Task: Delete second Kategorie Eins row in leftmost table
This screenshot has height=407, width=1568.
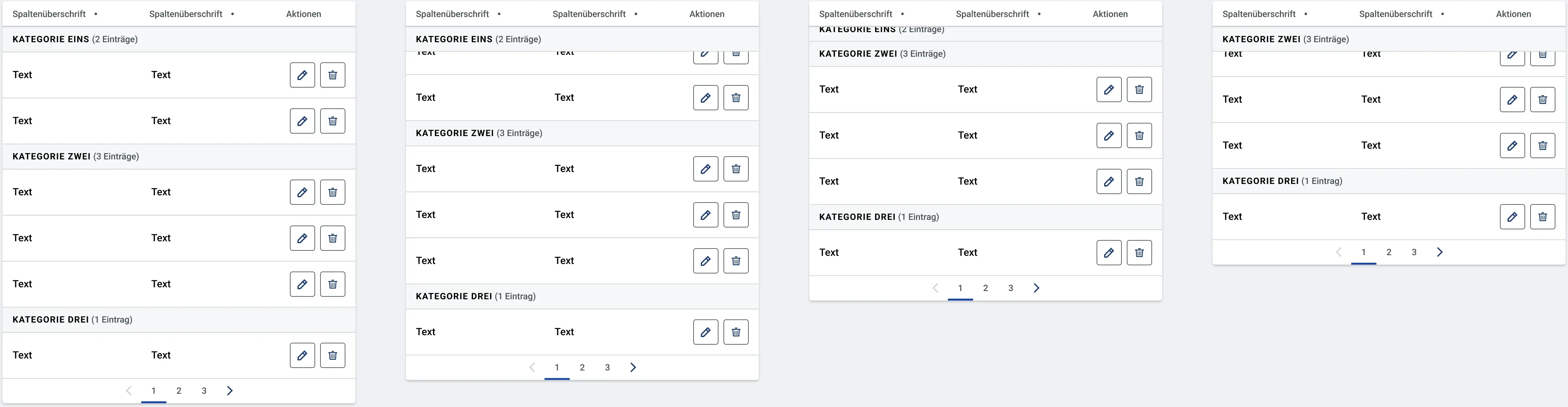Action: pyautogui.click(x=332, y=121)
